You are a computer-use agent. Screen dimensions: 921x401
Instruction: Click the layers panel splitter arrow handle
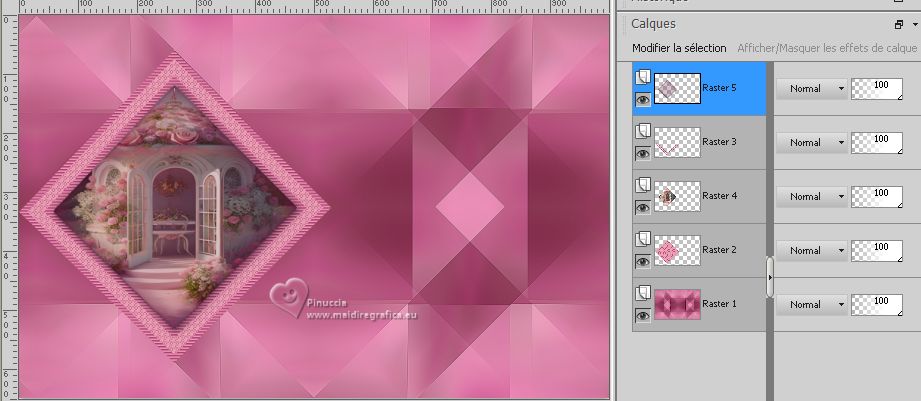tap(770, 277)
